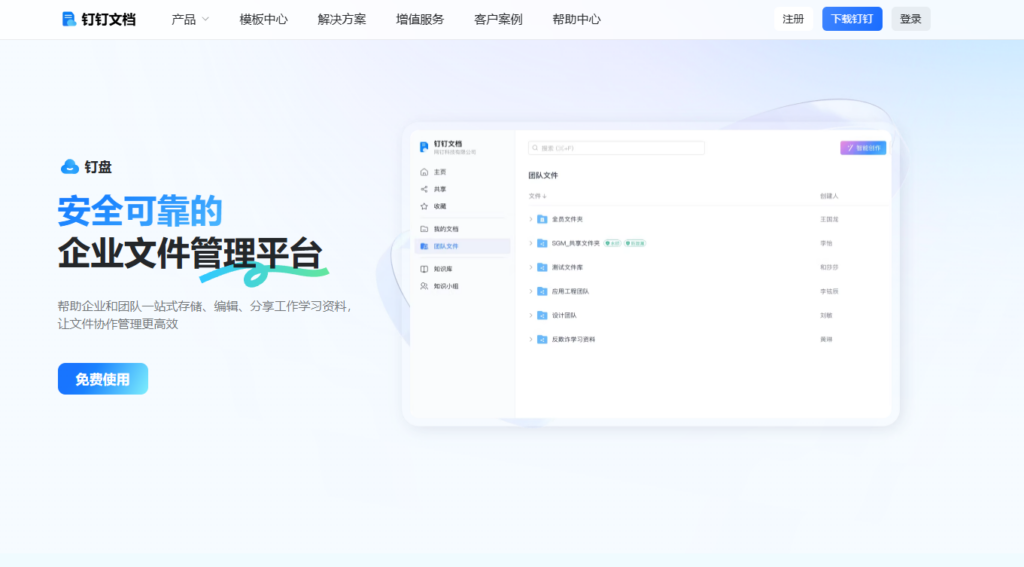Click the folder icon of 测试文件库
Image resolution: width=1024 pixels, height=567 pixels.
[542, 267]
